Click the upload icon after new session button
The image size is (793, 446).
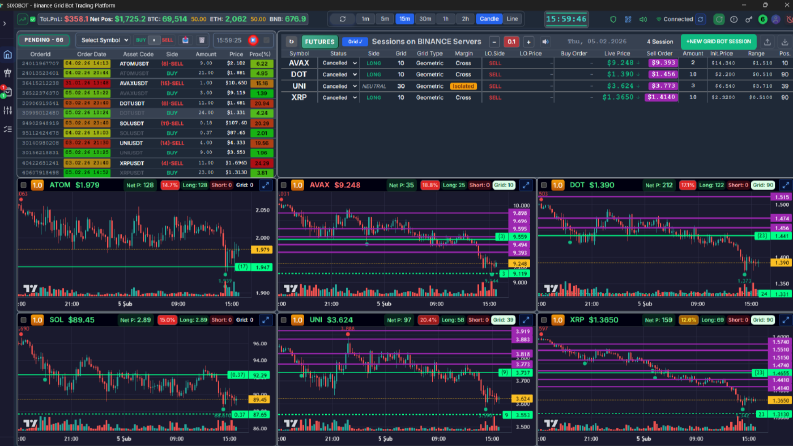[x=767, y=42]
